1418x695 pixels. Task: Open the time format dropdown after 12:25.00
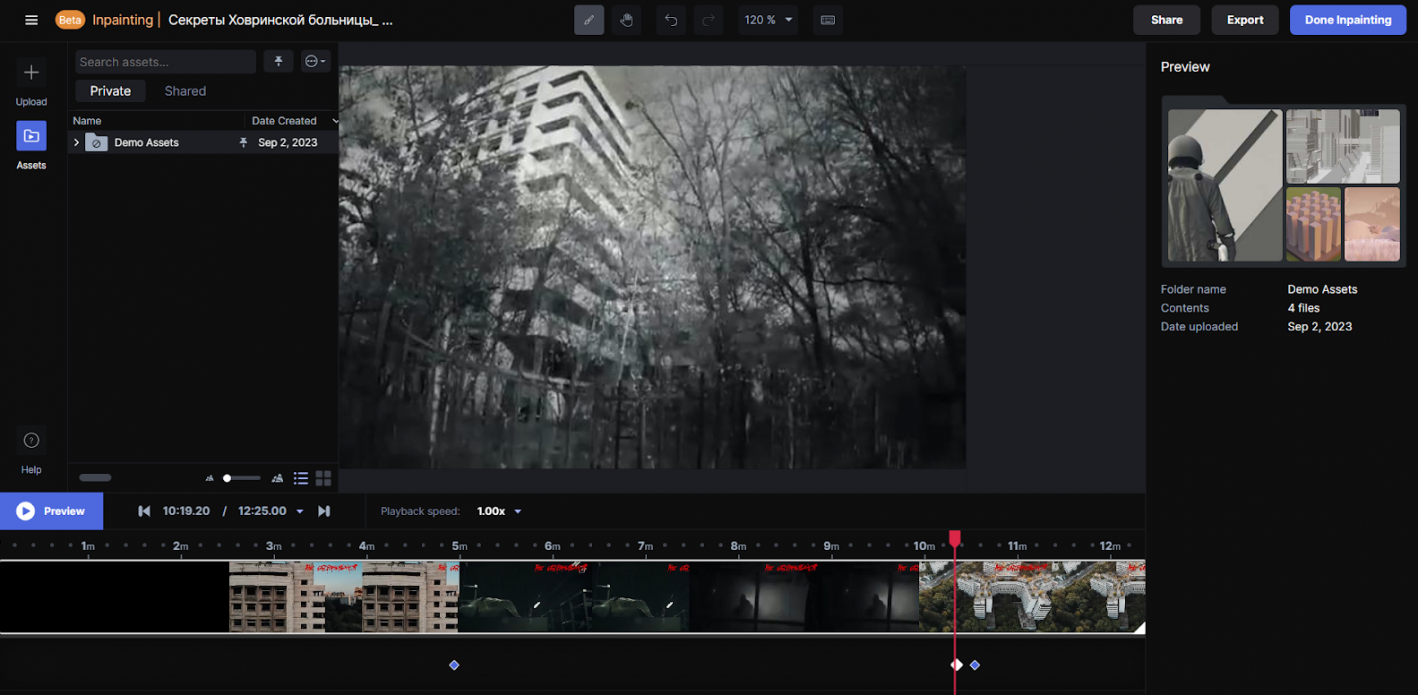pyautogui.click(x=300, y=511)
